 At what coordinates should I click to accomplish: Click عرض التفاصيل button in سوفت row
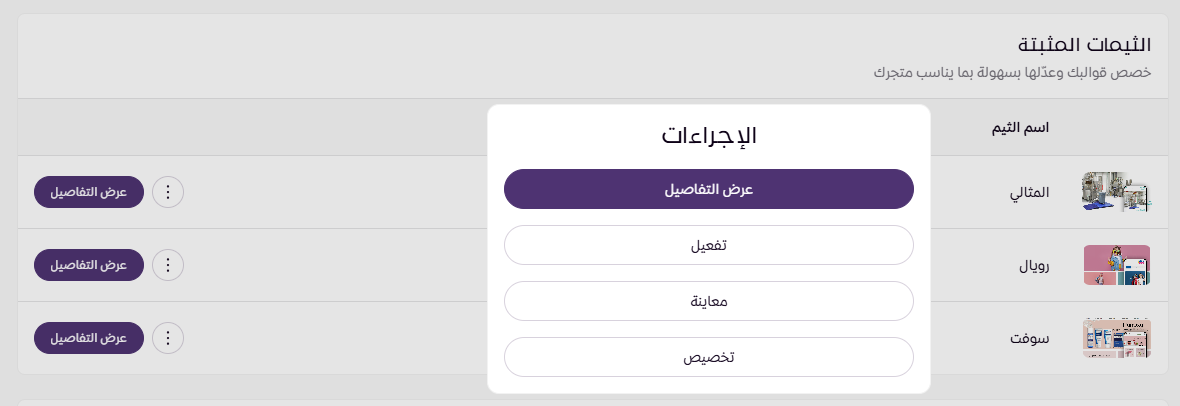89,338
